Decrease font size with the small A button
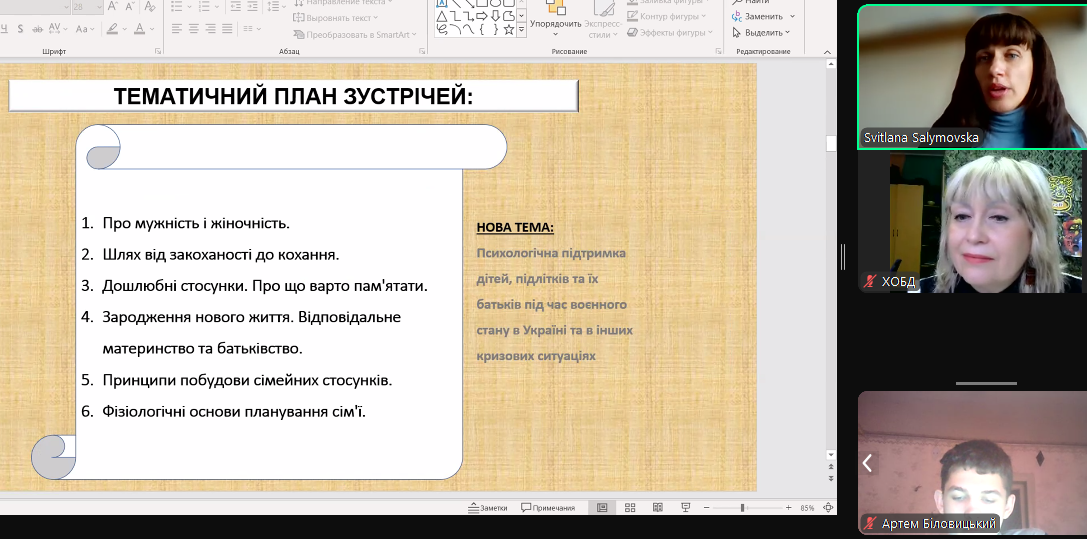This screenshot has height=539, width=1087. [x=130, y=7]
